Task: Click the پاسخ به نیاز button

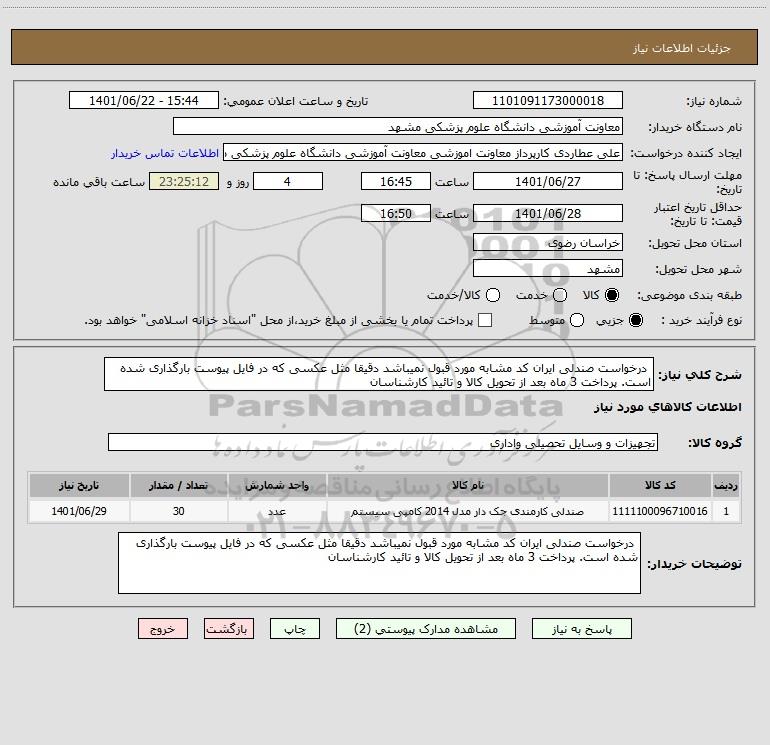Action: pyautogui.click(x=581, y=629)
